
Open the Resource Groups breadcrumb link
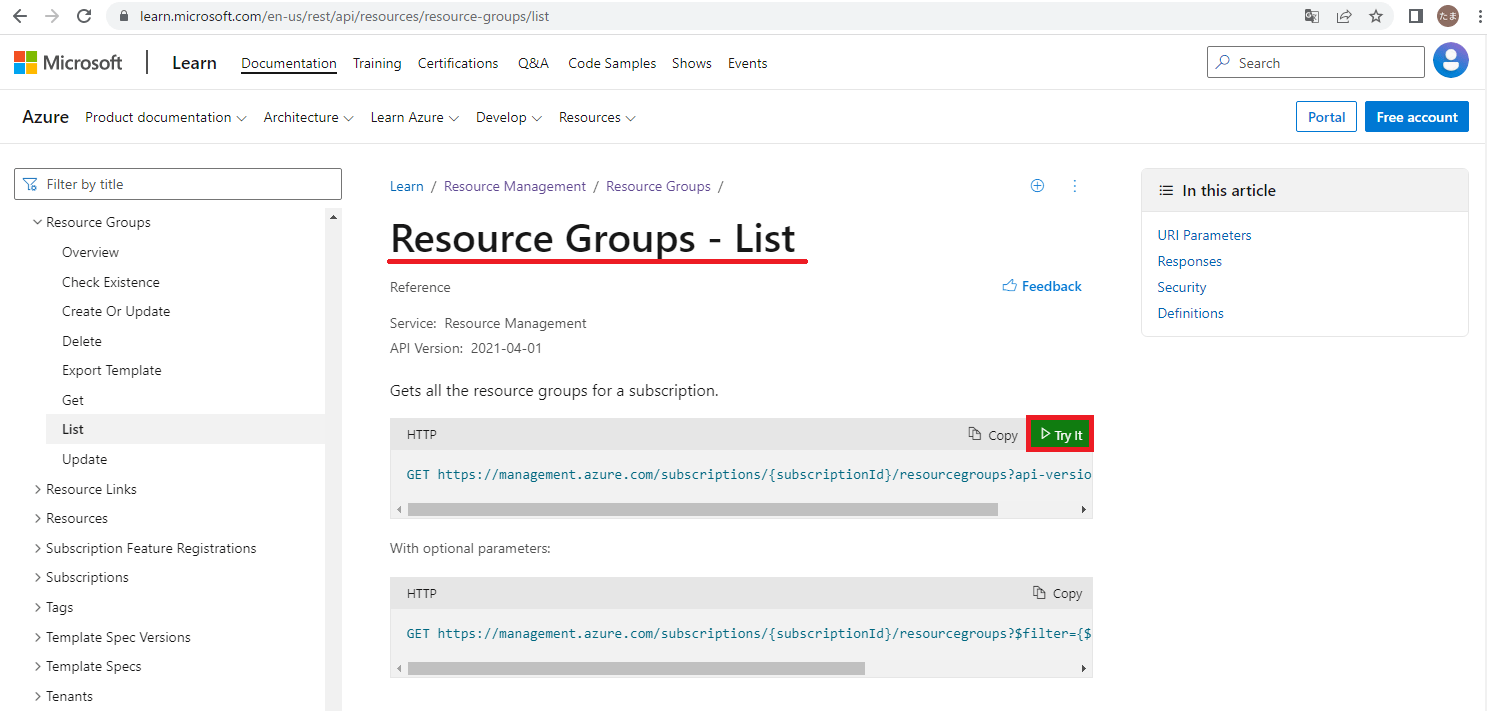(658, 186)
